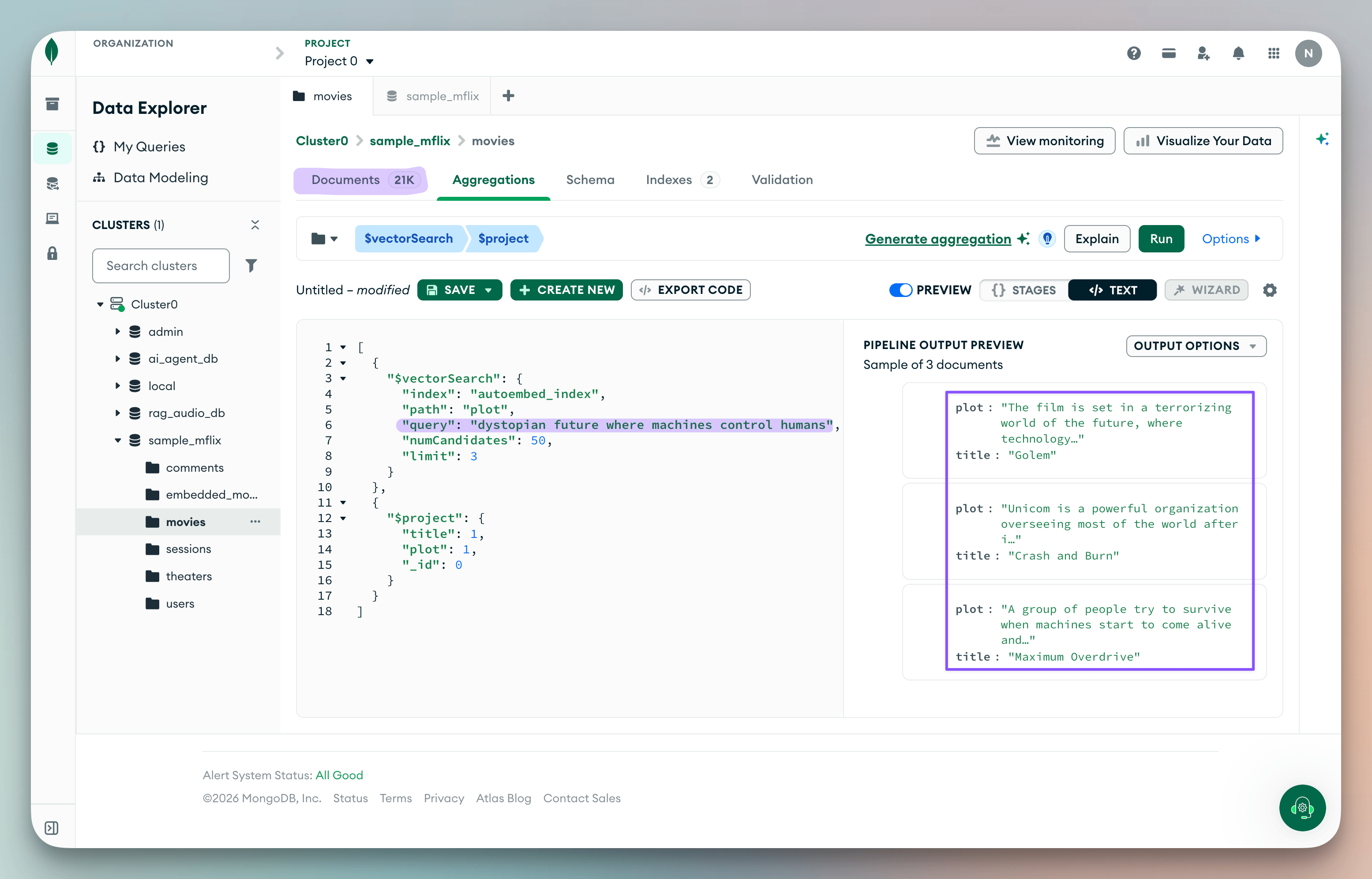
Task: Focus the Search clusters input
Action: [161, 265]
